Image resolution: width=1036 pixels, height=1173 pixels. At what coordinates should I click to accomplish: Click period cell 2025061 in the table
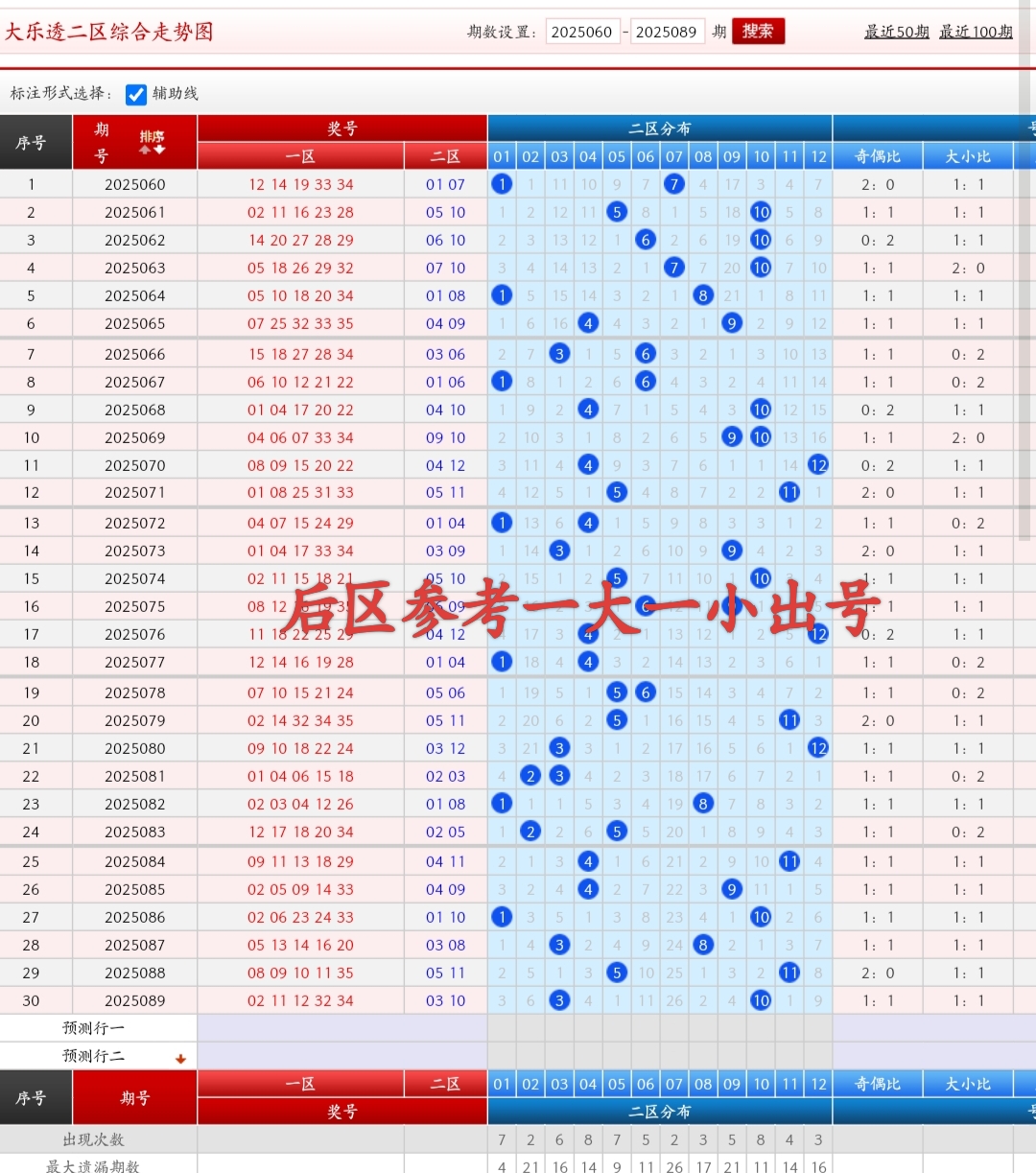(135, 212)
